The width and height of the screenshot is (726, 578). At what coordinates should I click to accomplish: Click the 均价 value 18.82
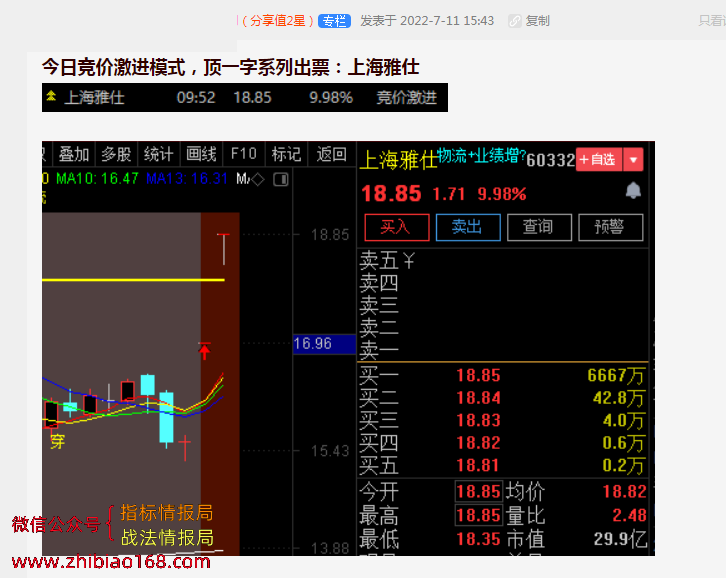click(x=624, y=491)
